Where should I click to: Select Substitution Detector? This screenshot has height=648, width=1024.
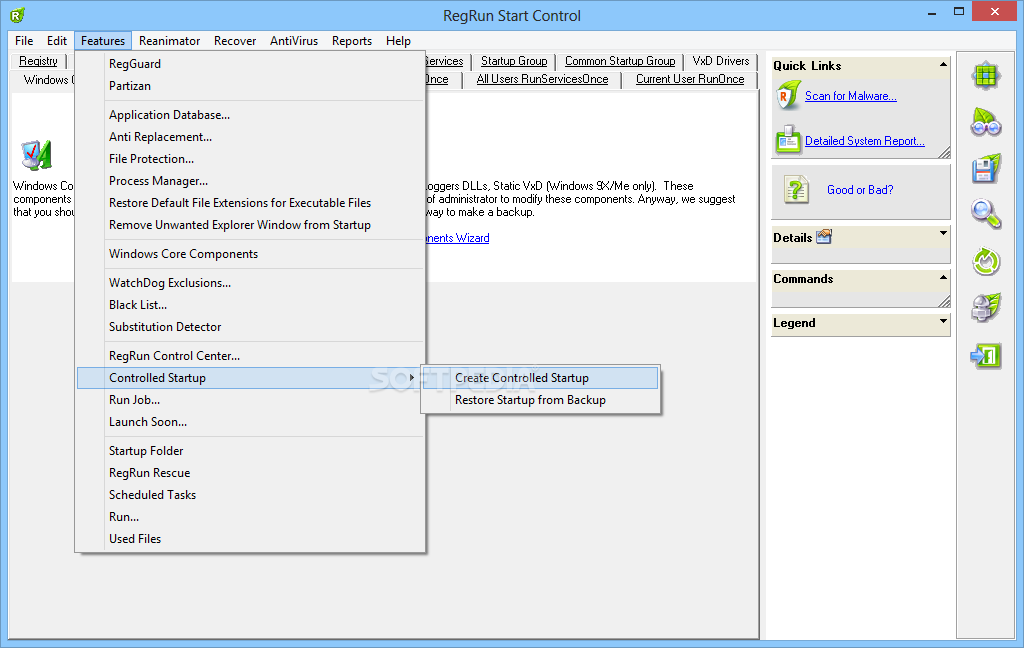point(251,327)
